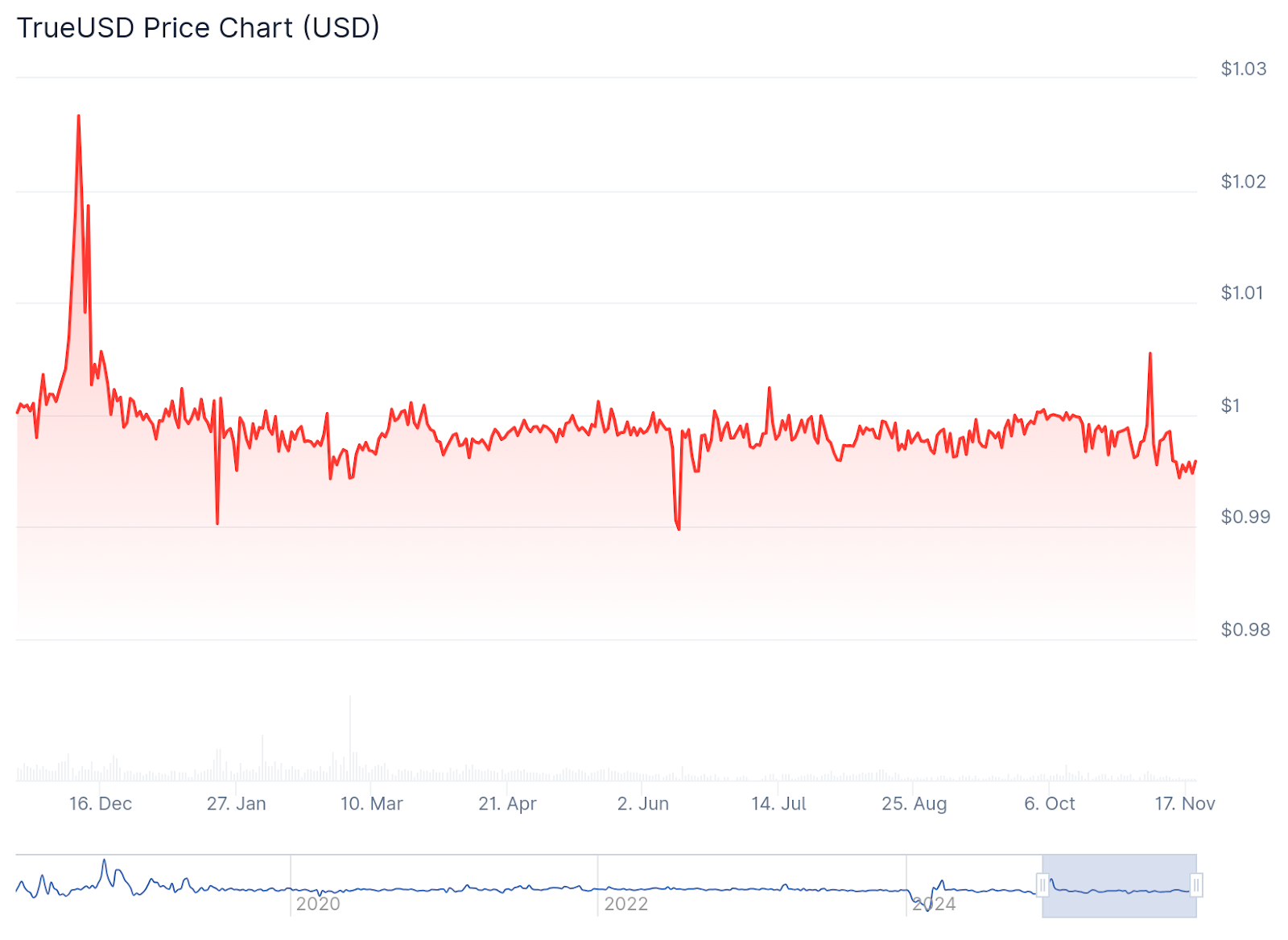Click the 6. Oct date label
The height and width of the screenshot is (940, 1288).
[1050, 803]
